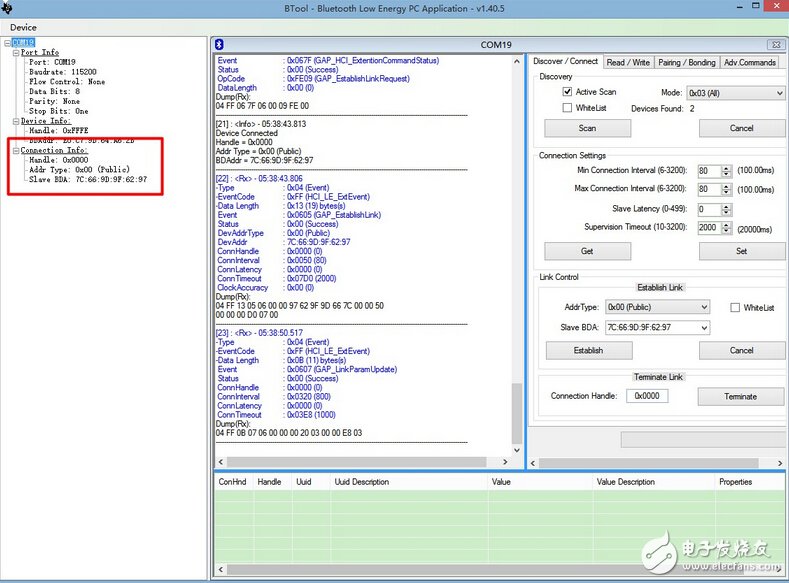
Task: Open the Device menu
Action: (23, 27)
